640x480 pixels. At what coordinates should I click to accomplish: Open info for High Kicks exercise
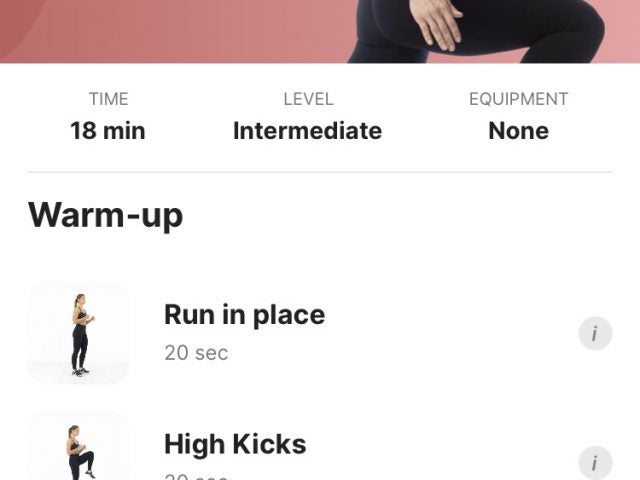coord(595,463)
